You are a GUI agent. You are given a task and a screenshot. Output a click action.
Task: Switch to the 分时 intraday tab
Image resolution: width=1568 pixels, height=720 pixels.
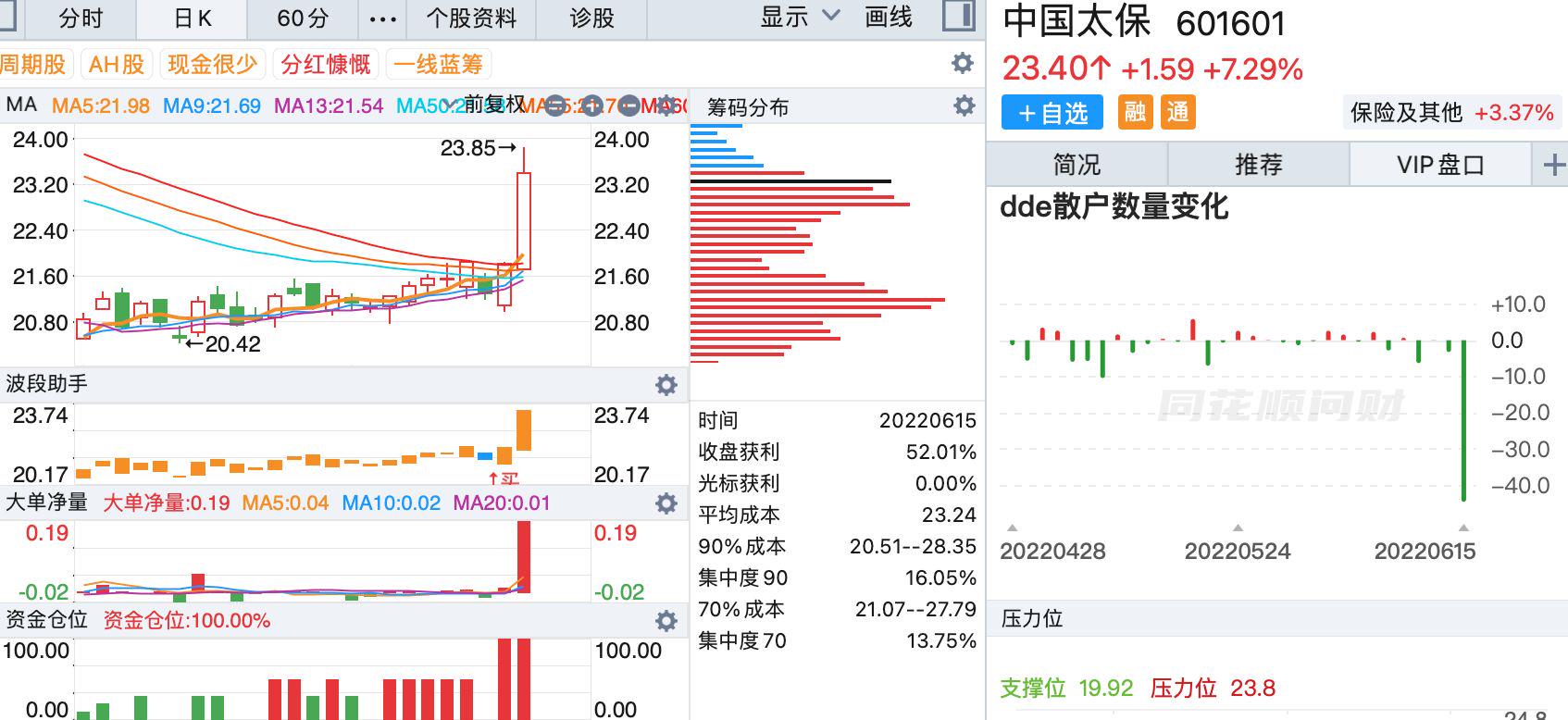81,19
